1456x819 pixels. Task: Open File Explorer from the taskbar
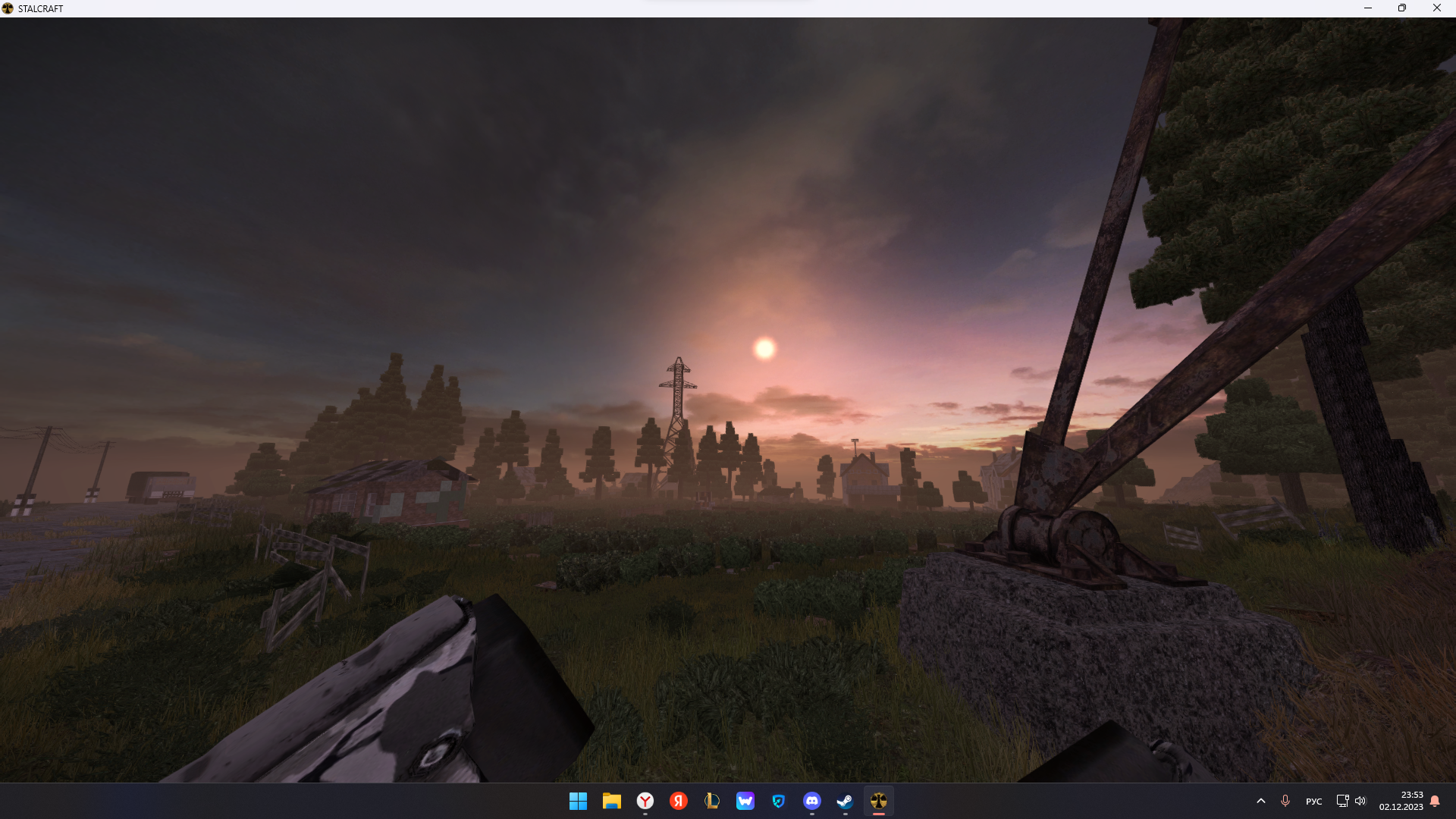pos(611,801)
